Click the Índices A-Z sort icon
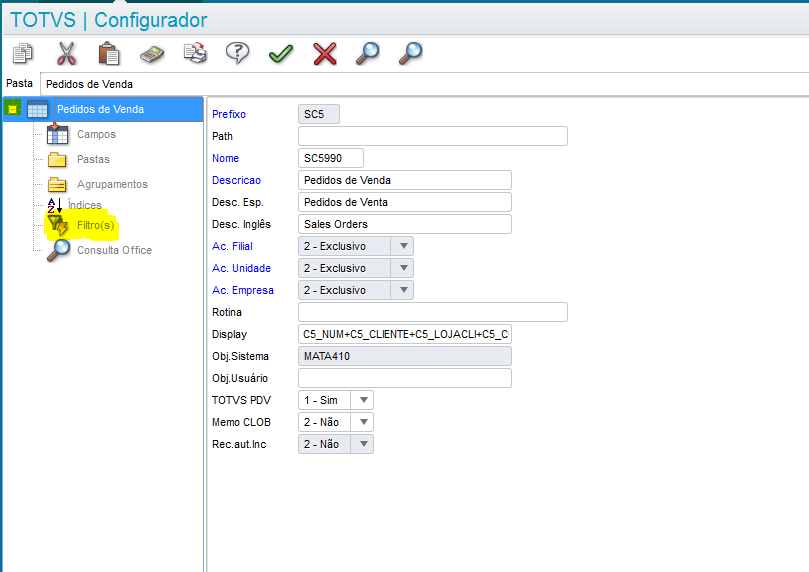This screenshot has width=809, height=572. tap(55, 205)
